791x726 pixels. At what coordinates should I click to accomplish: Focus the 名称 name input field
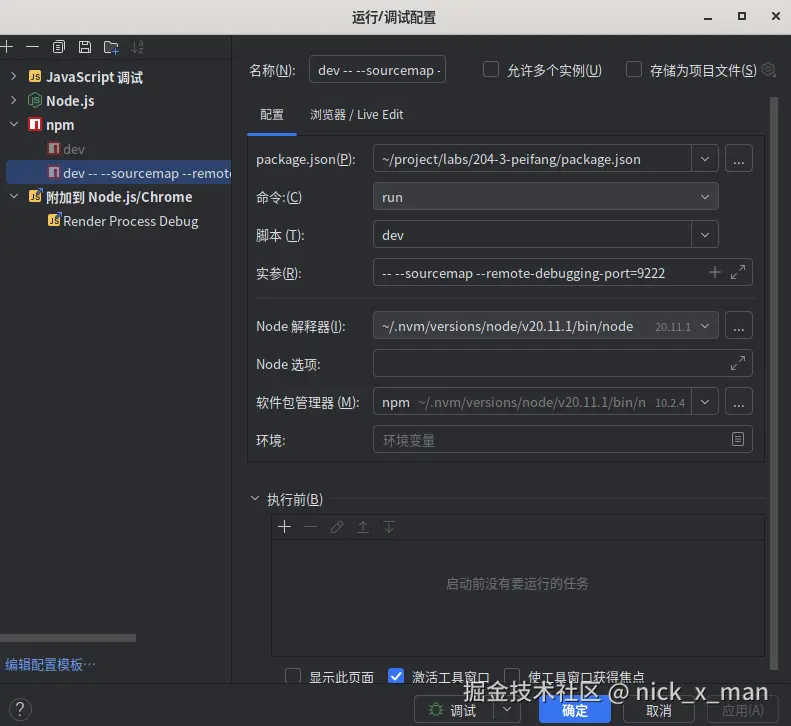(x=377, y=70)
